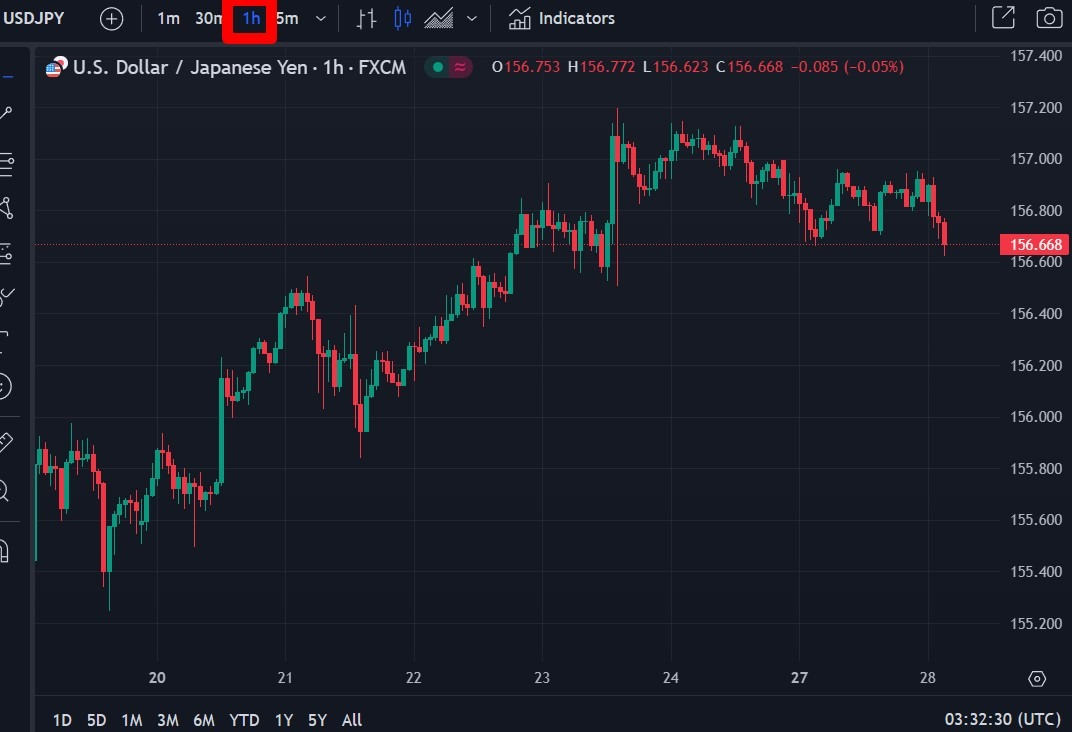
Task: Choose the Candles chart style icon
Action: point(403,18)
